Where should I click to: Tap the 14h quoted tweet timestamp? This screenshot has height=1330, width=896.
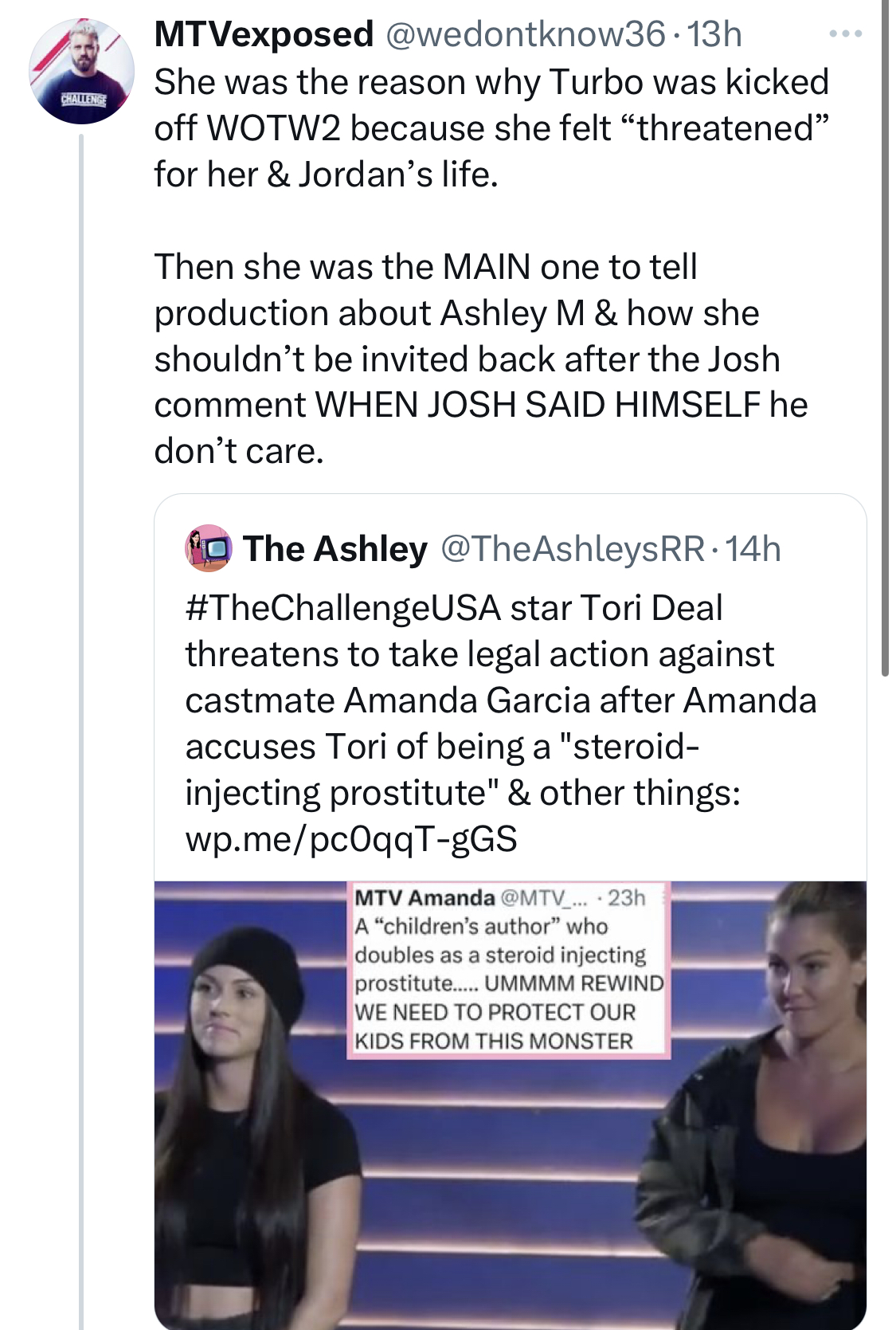point(753,548)
